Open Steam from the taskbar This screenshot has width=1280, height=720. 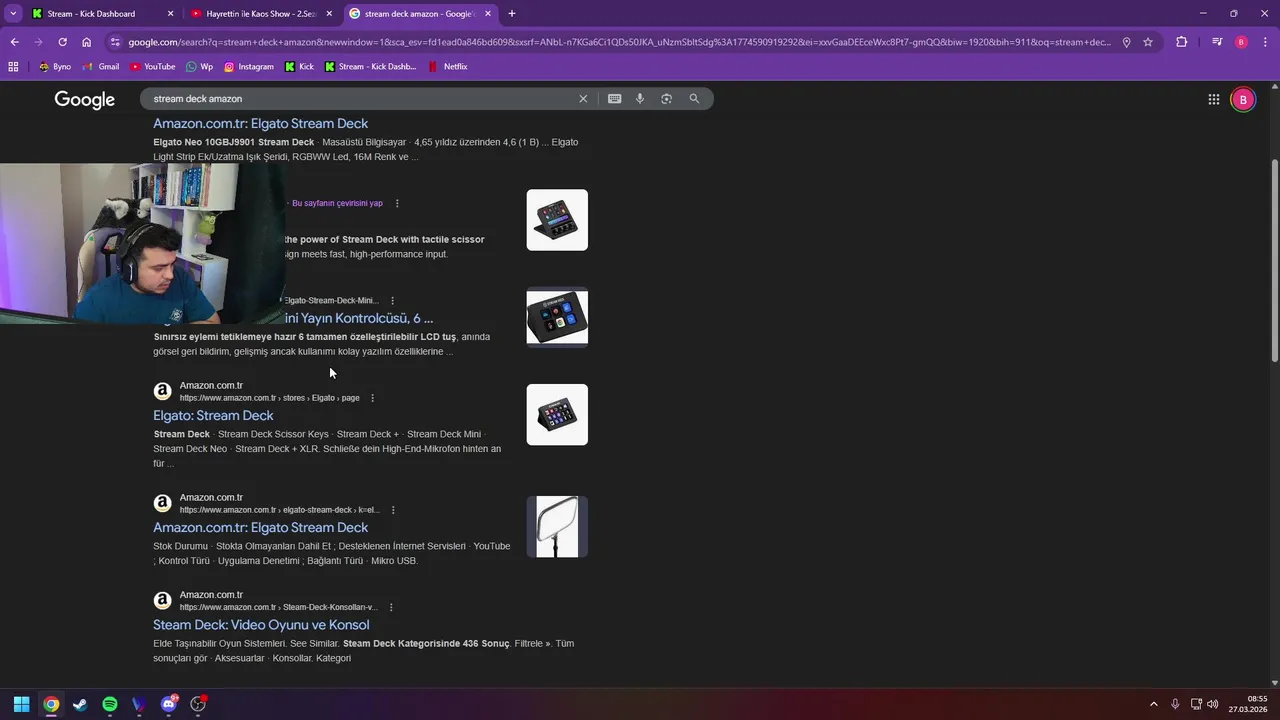point(80,704)
